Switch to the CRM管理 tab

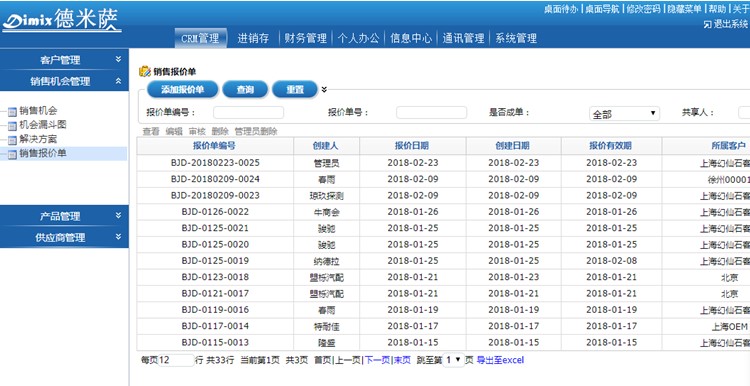(200, 38)
